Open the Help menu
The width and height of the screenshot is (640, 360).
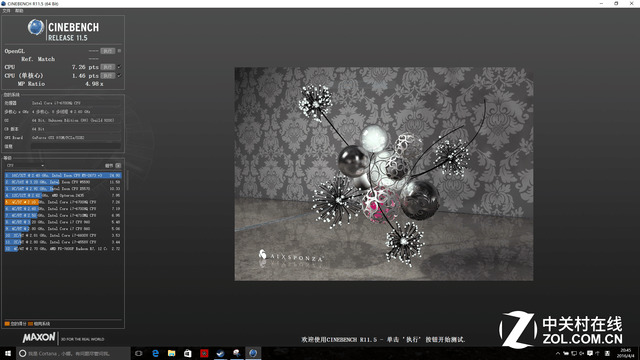pos(19,11)
